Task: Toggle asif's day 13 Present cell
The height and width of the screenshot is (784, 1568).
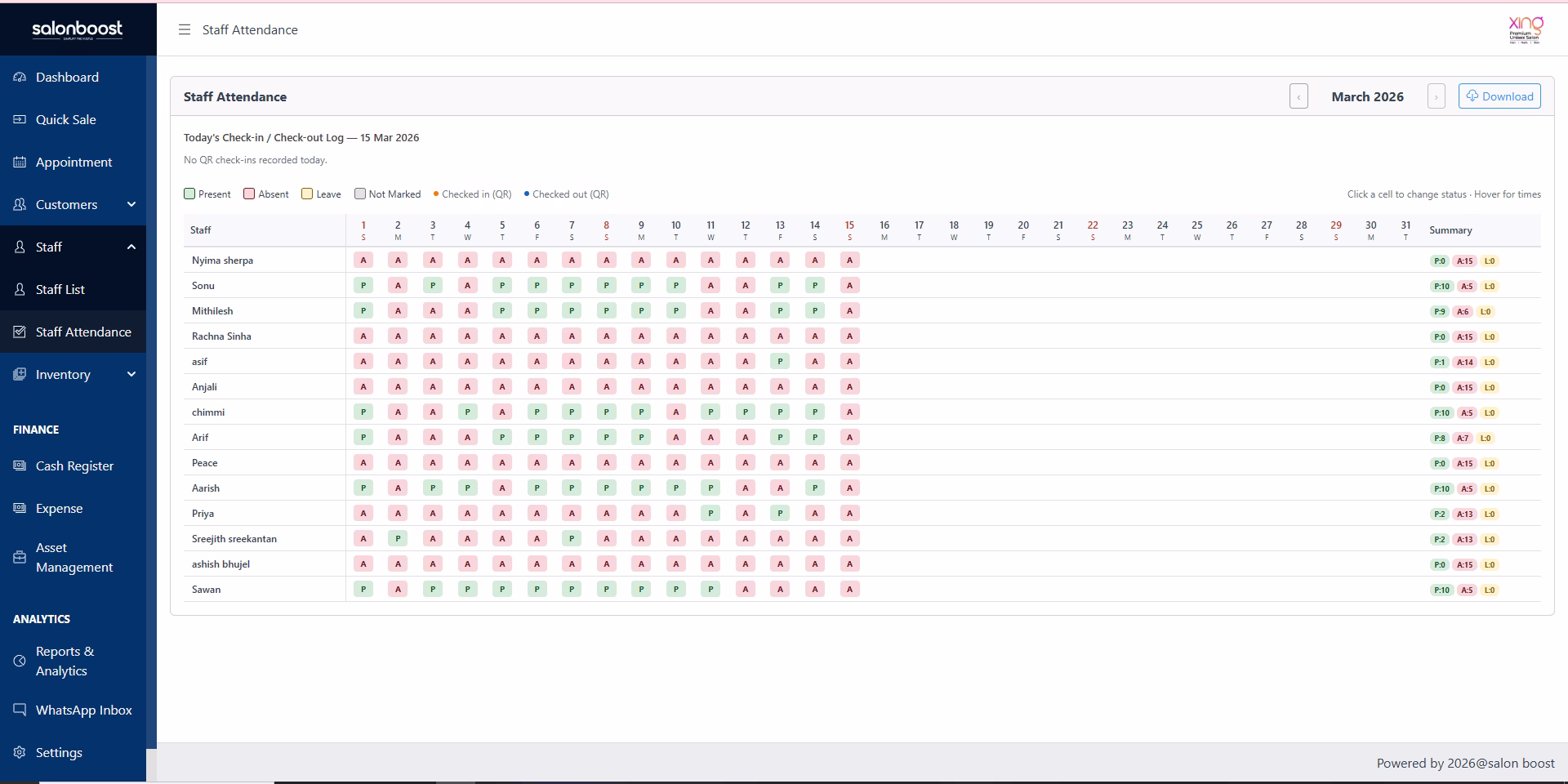Action: [x=780, y=362]
